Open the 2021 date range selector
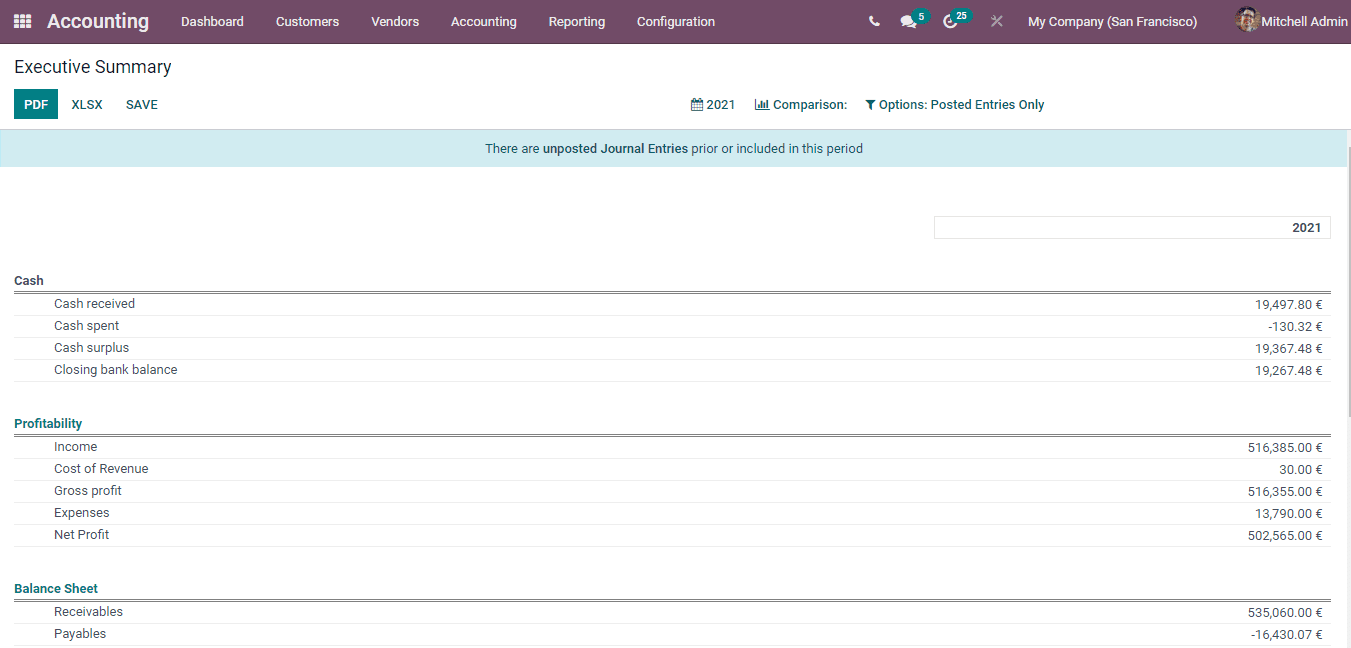The image size is (1351, 648). coord(713,104)
